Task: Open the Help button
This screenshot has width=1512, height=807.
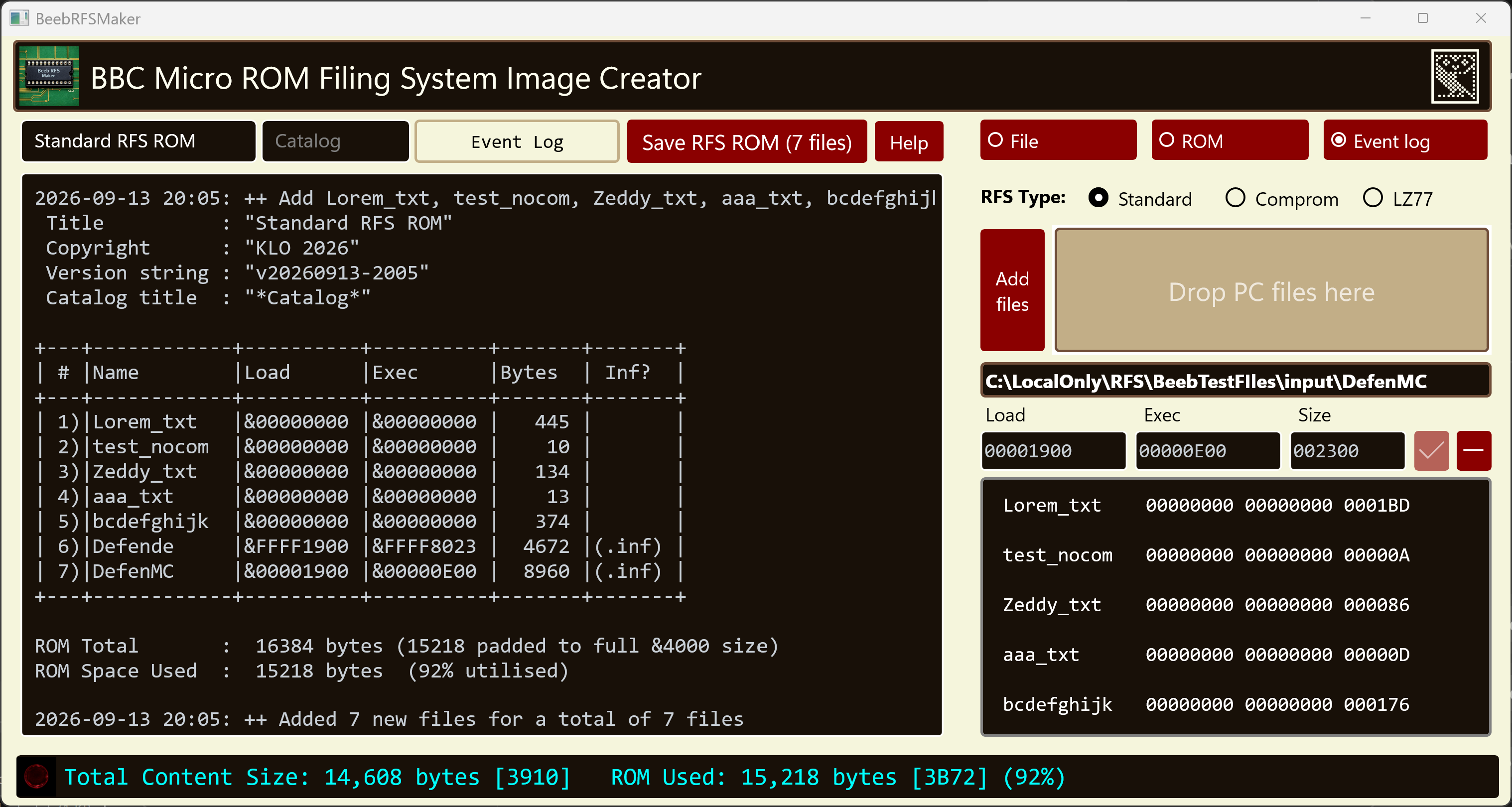Action: pos(909,141)
